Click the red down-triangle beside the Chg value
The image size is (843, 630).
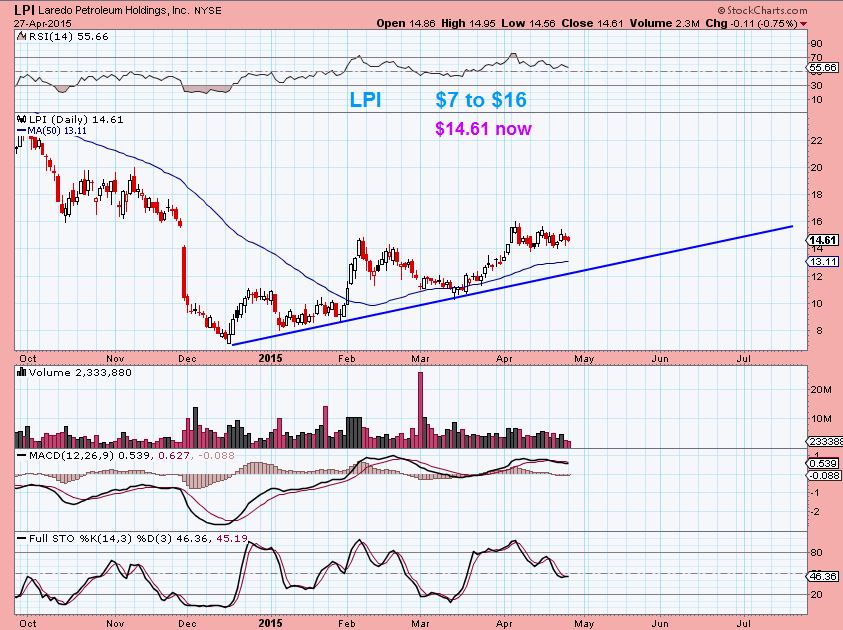[x=803, y=24]
